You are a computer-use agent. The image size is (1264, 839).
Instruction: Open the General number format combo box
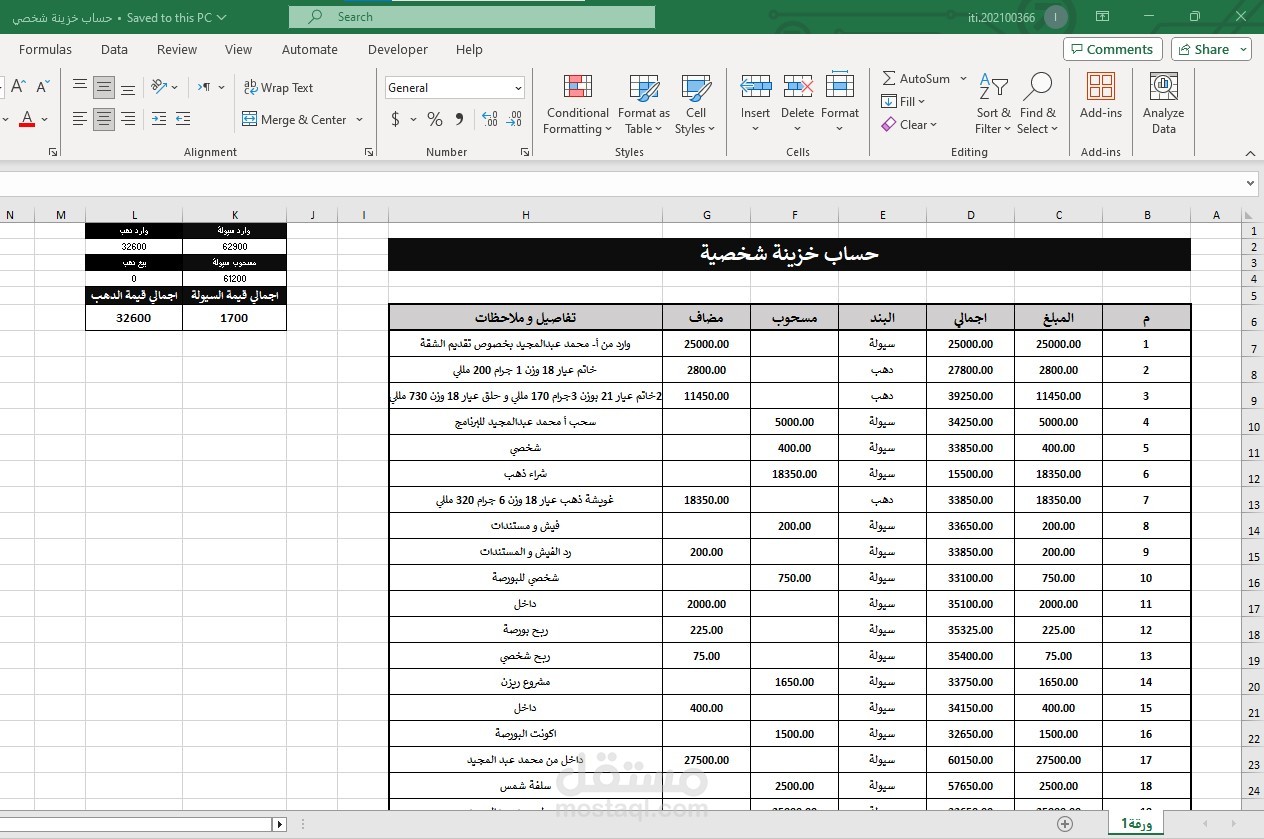point(455,88)
